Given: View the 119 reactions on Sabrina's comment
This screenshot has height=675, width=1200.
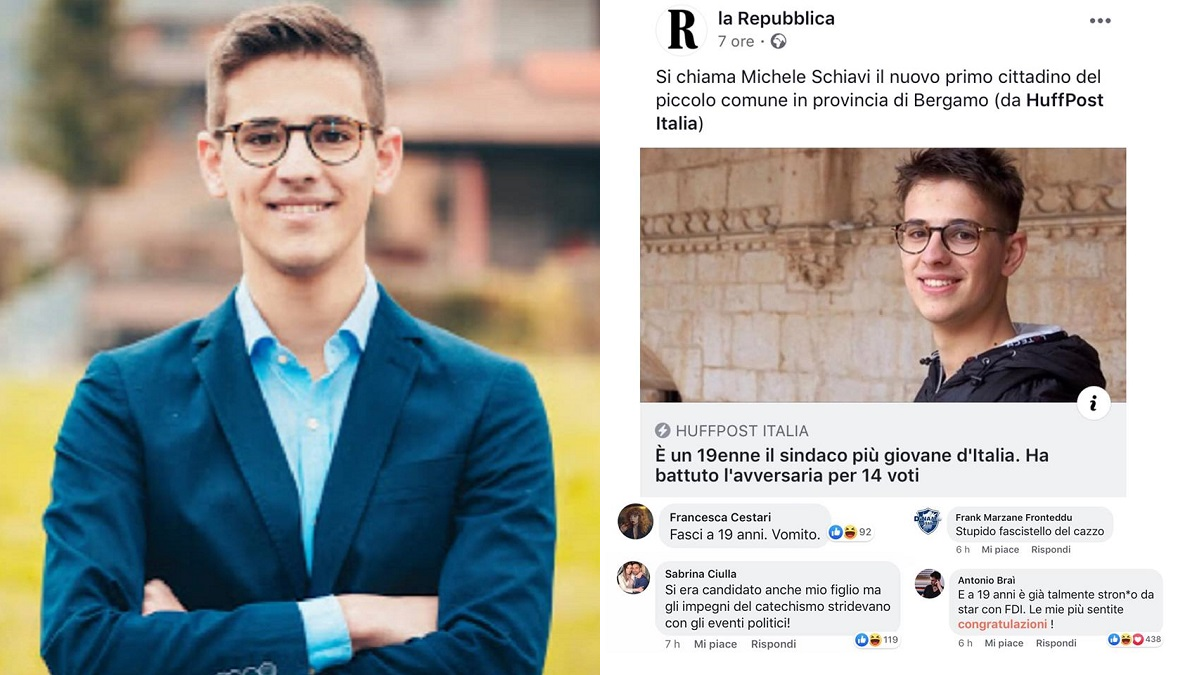Looking at the screenshot, I should (876, 640).
